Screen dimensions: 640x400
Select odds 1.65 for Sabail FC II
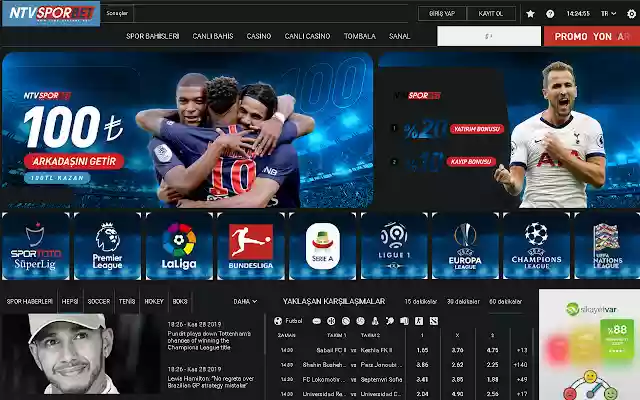click(422, 350)
